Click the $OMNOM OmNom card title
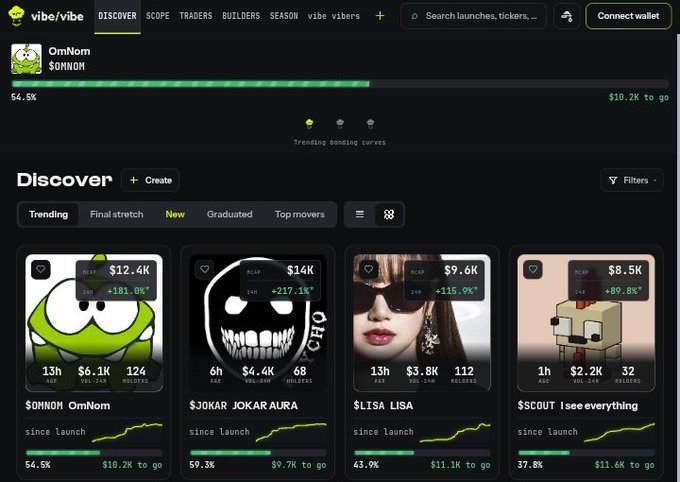Screen dimensions: 680x482 pos(68,406)
